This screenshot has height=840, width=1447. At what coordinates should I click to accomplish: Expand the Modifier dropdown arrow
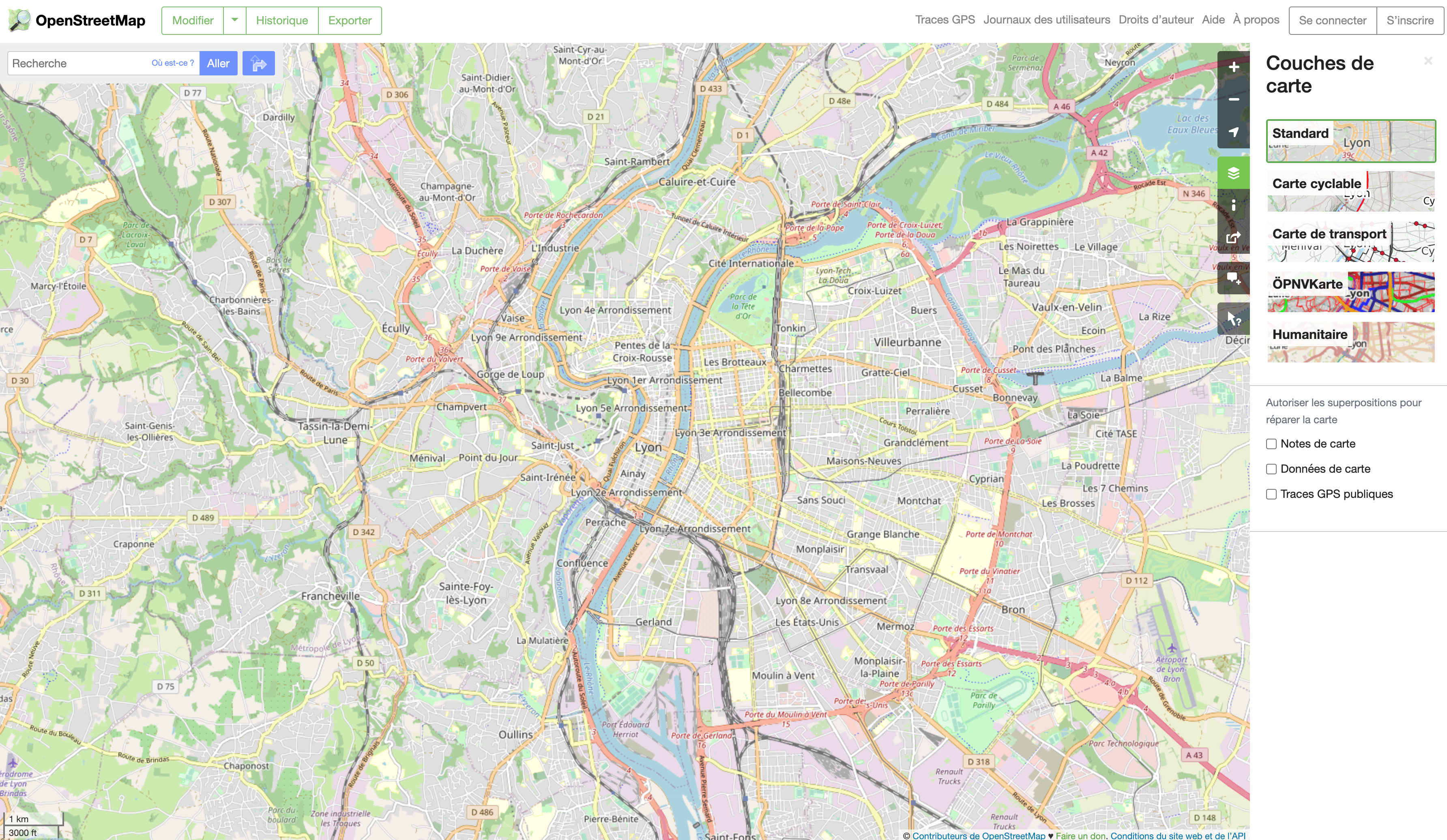234,21
